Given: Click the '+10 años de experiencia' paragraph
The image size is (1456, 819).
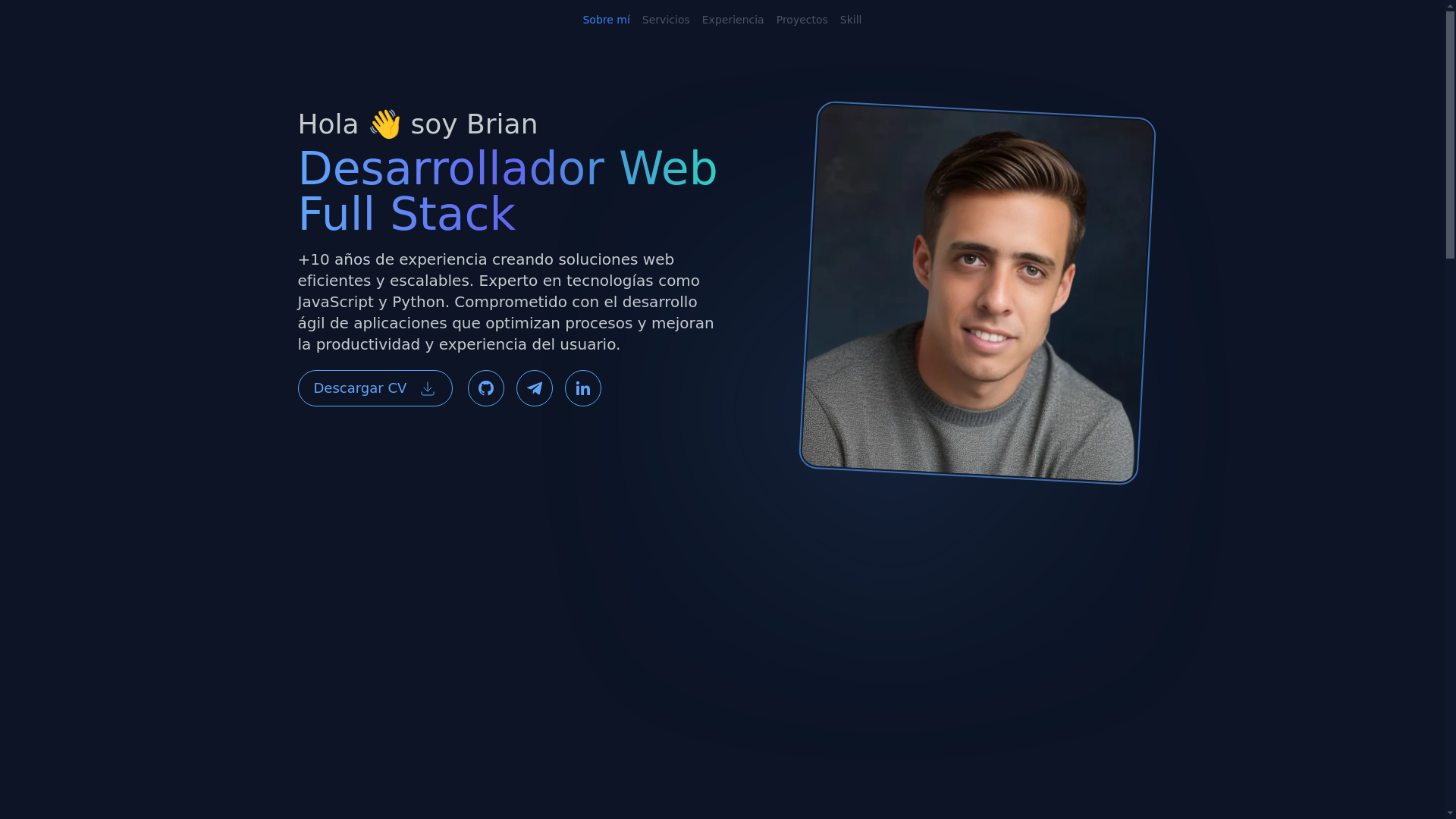Looking at the screenshot, I should 506,302.
